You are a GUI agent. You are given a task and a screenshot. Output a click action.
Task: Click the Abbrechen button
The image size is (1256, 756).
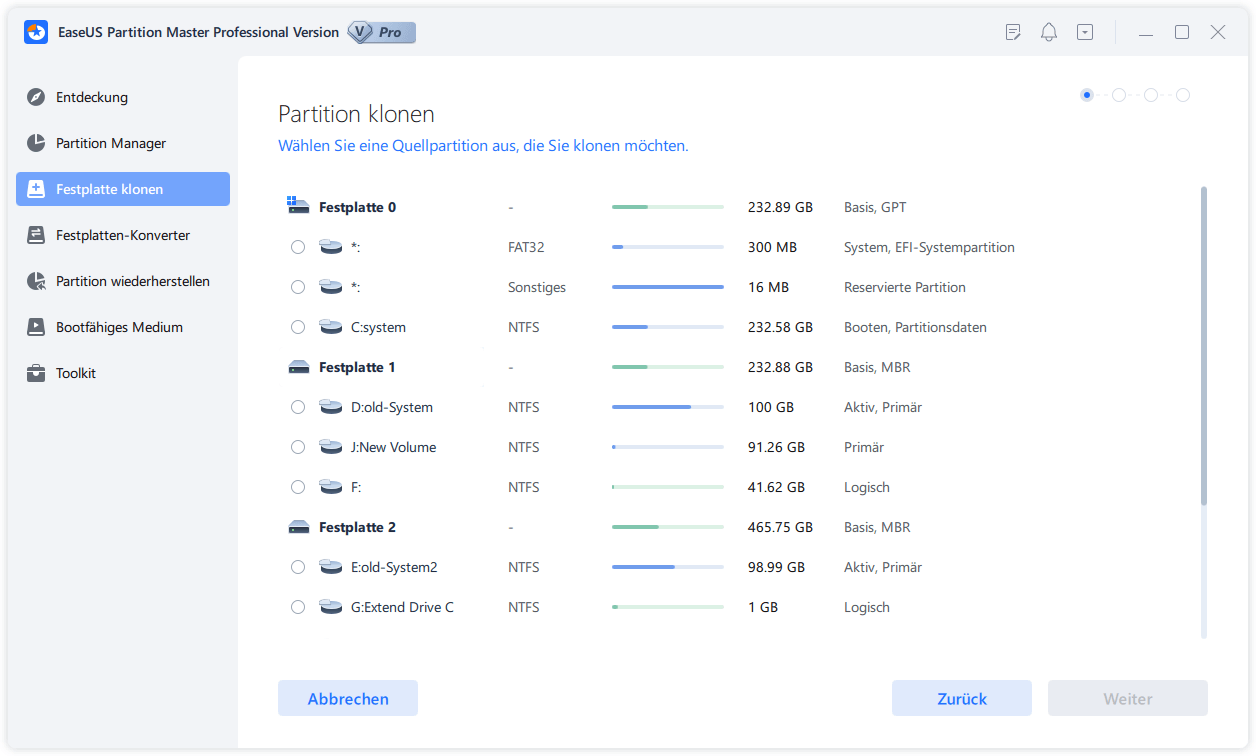point(348,699)
